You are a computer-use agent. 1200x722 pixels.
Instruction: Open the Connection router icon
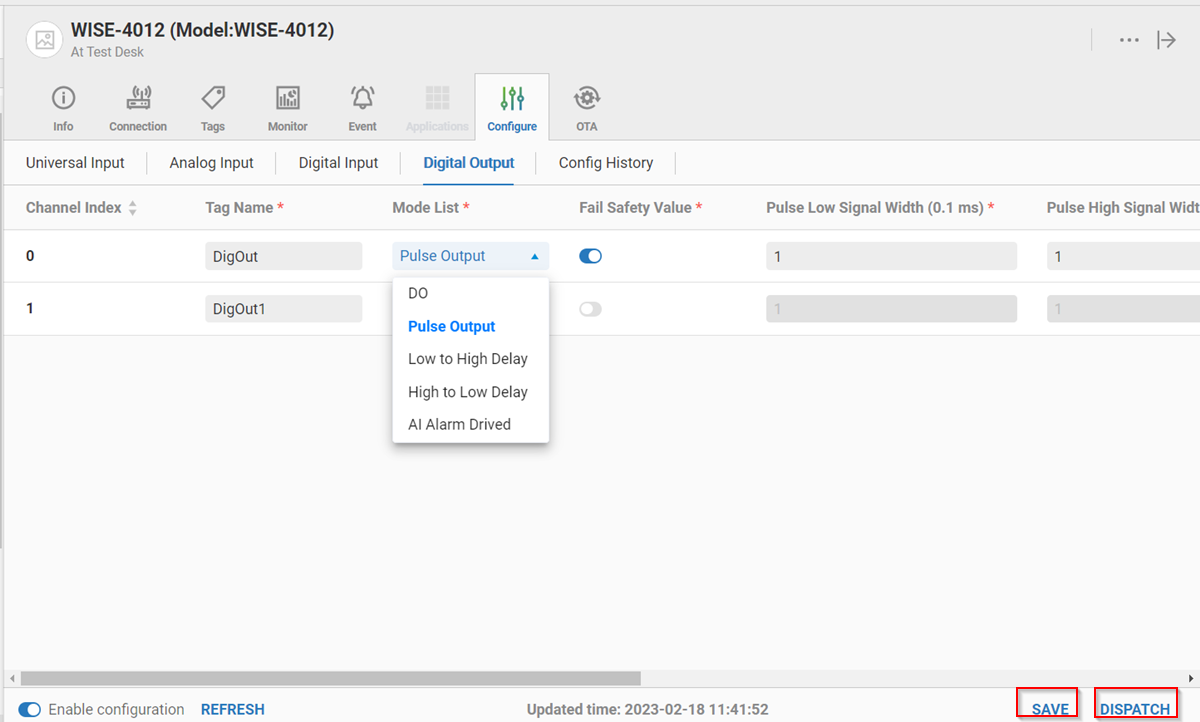pyautogui.click(x=138, y=98)
